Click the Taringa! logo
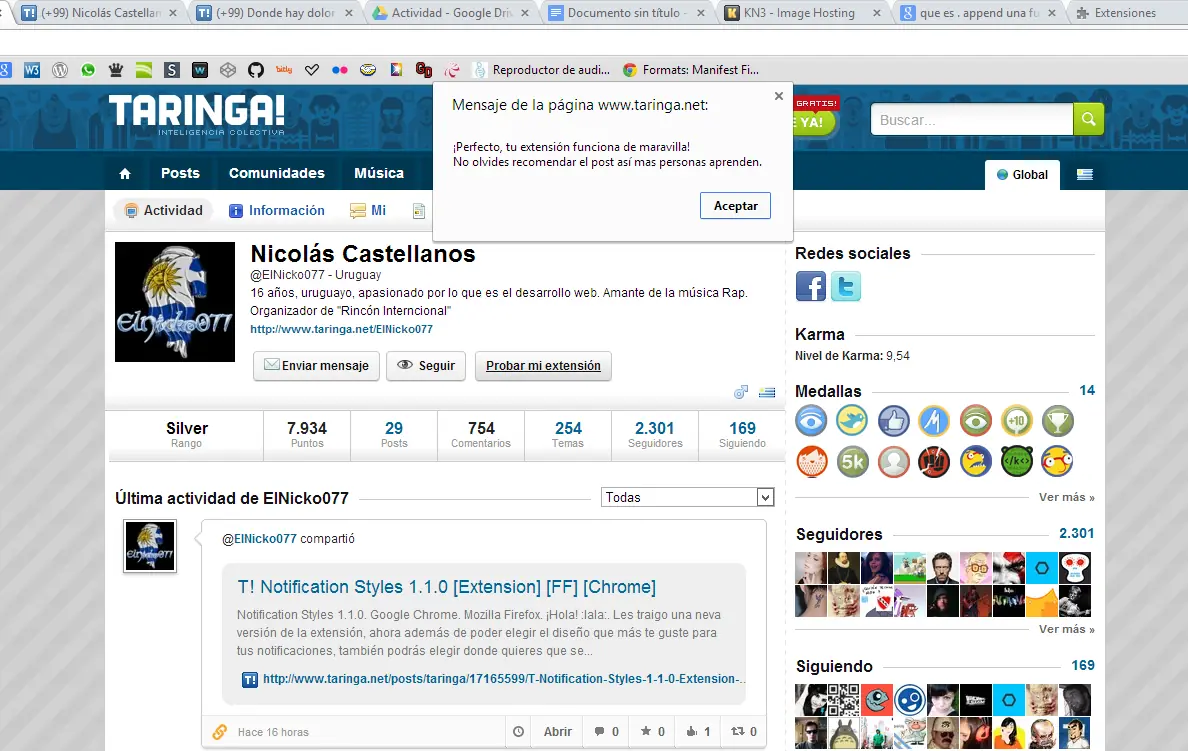The width and height of the screenshot is (1188, 751). click(x=197, y=114)
